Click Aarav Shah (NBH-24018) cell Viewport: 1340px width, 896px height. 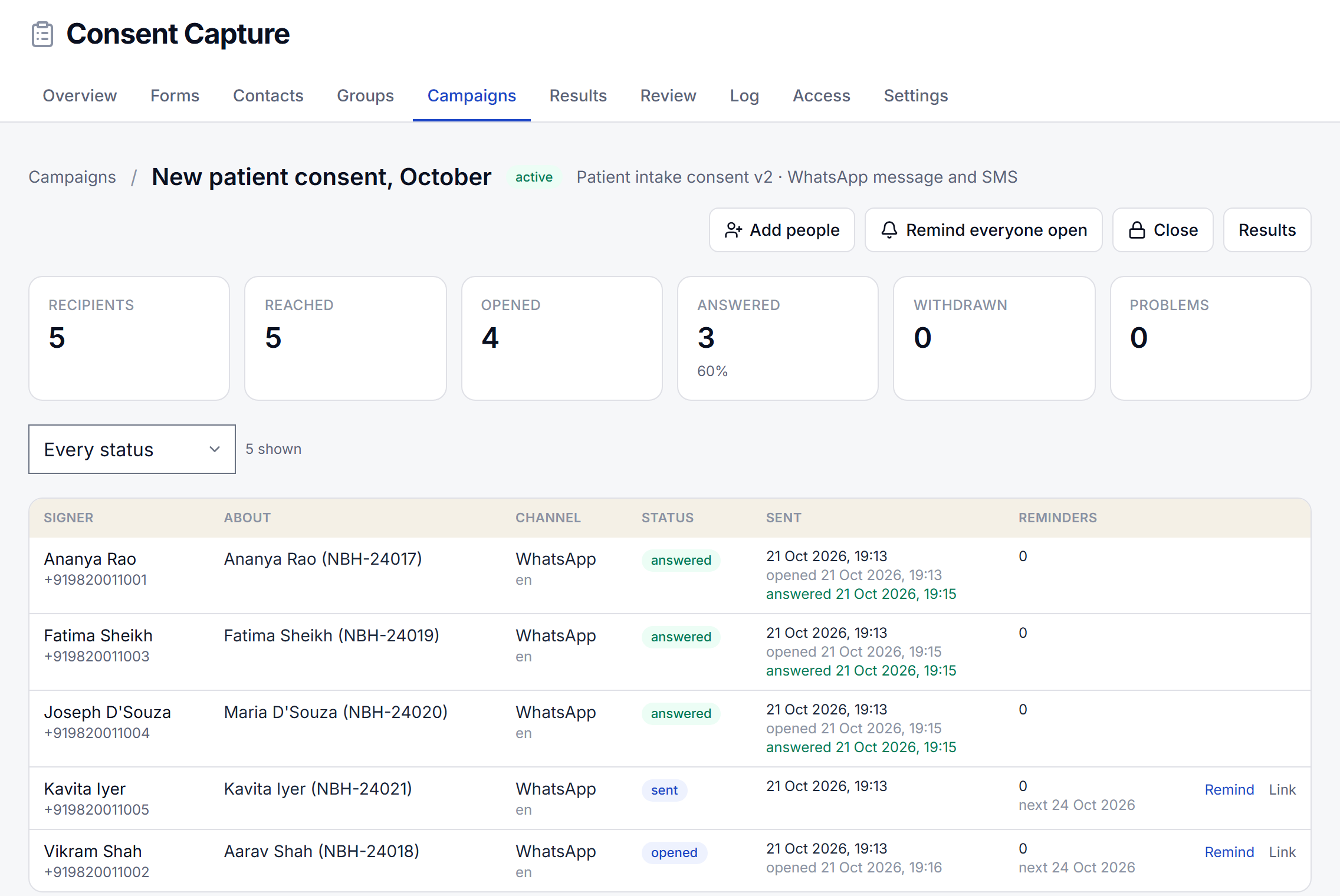[x=321, y=851]
